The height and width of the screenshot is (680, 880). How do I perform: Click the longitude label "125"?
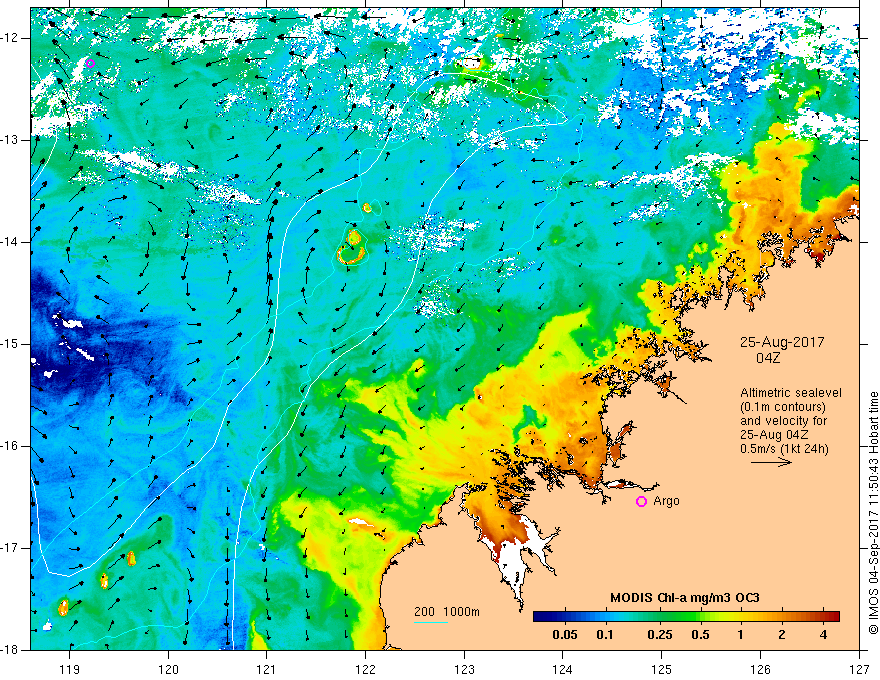(x=662, y=669)
